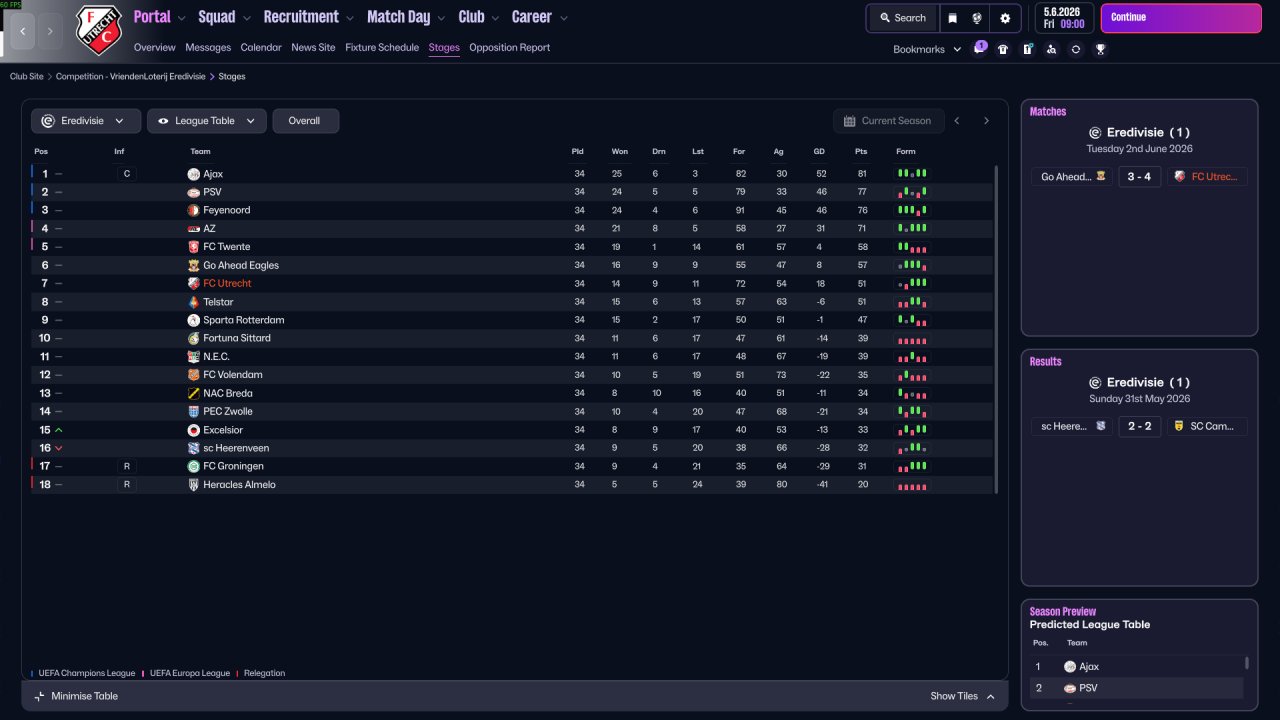Click the Predicted League Table scrollbar
Screen dimensions: 1280x720
click(x=1246, y=664)
